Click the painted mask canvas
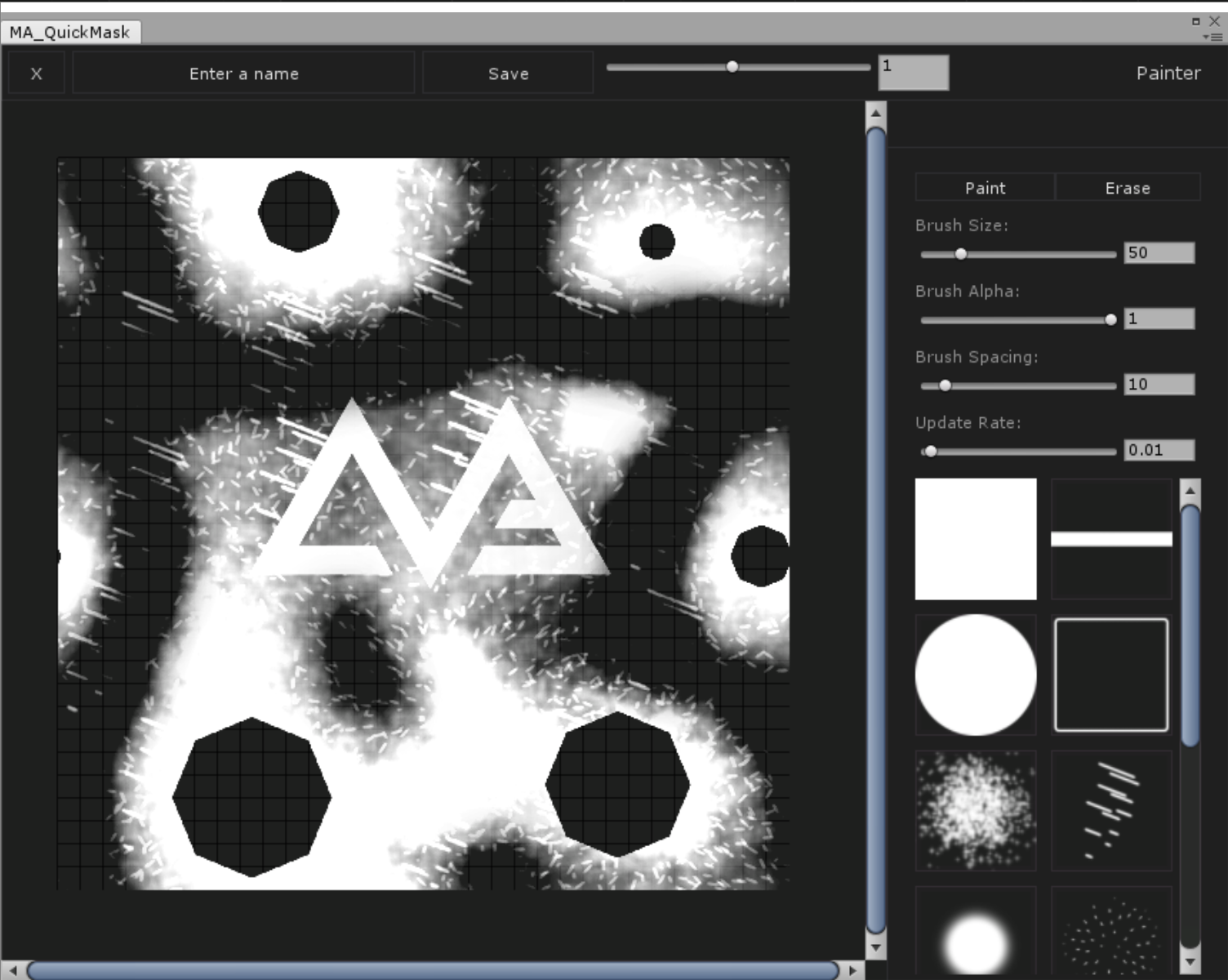Viewport: 1228px width, 980px height. (x=423, y=523)
